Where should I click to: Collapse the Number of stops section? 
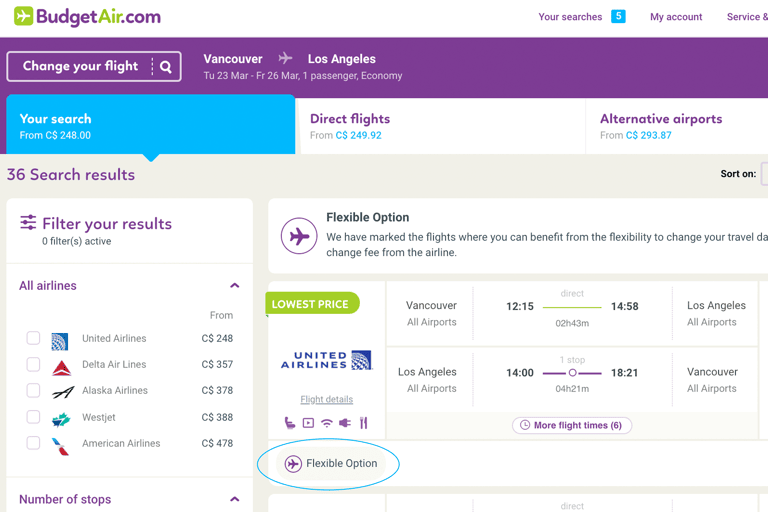pyautogui.click(x=235, y=499)
